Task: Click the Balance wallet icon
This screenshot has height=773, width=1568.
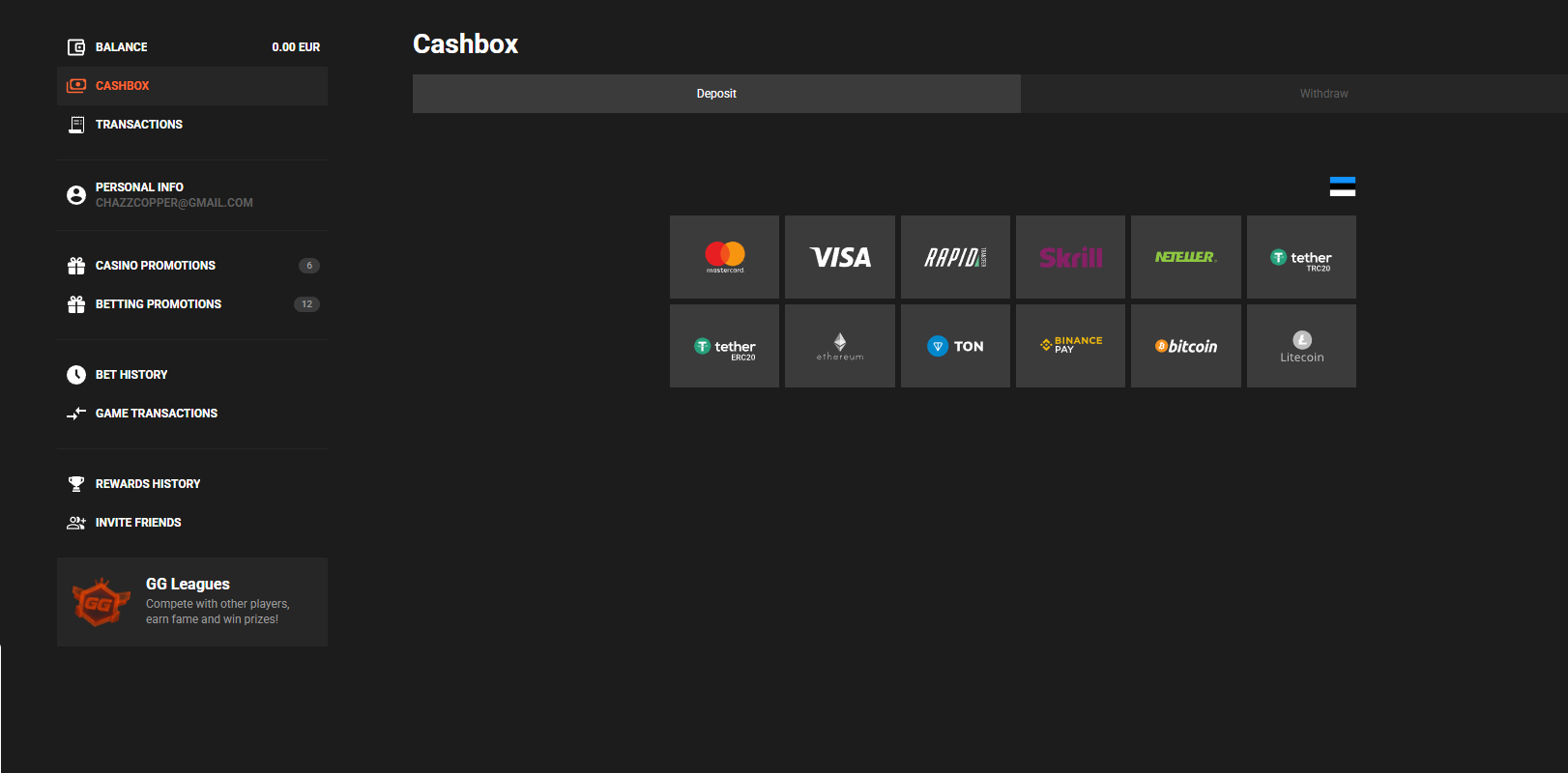Action: click(76, 47)
